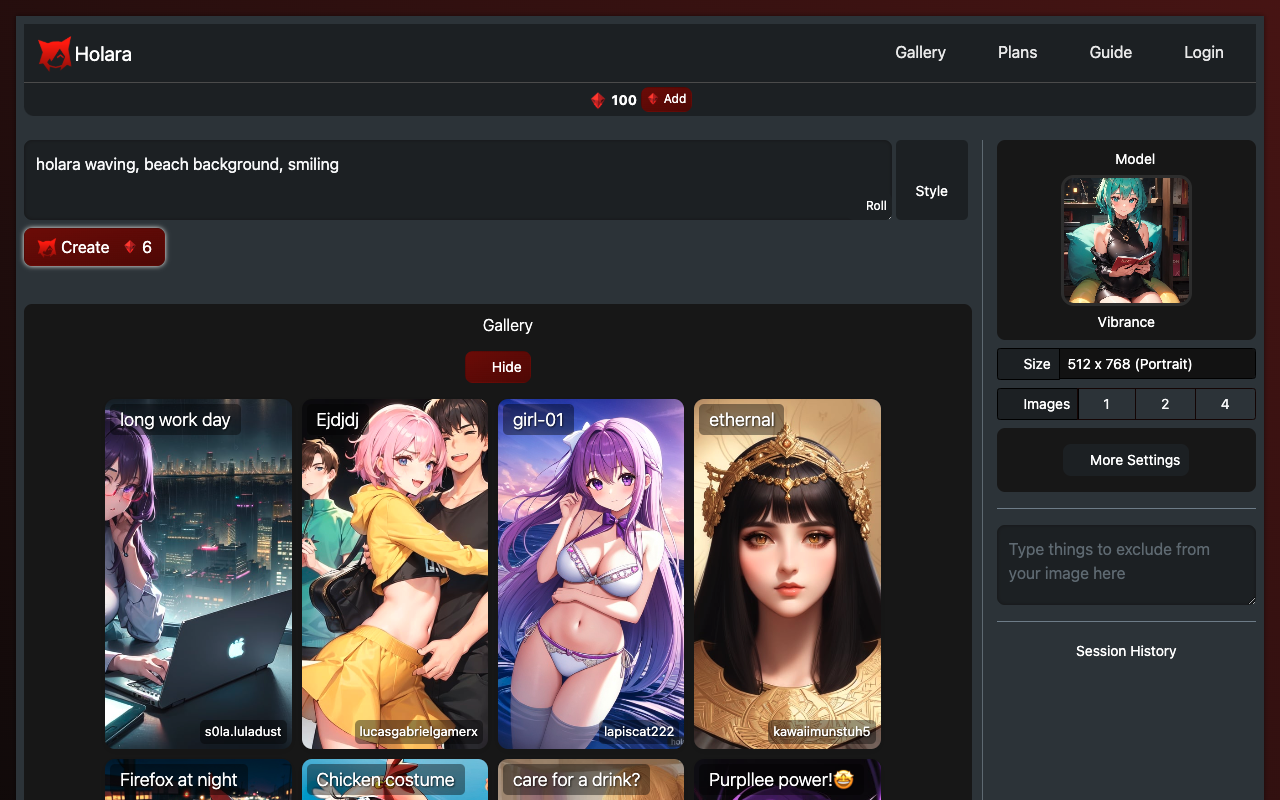Open the 'long work day' gallery image

[x=198, y=574]
